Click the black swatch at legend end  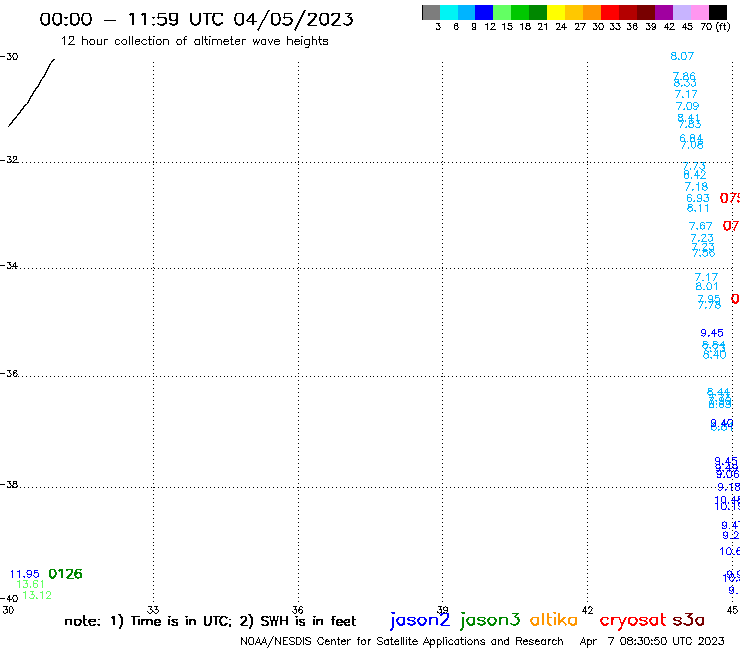718,12
